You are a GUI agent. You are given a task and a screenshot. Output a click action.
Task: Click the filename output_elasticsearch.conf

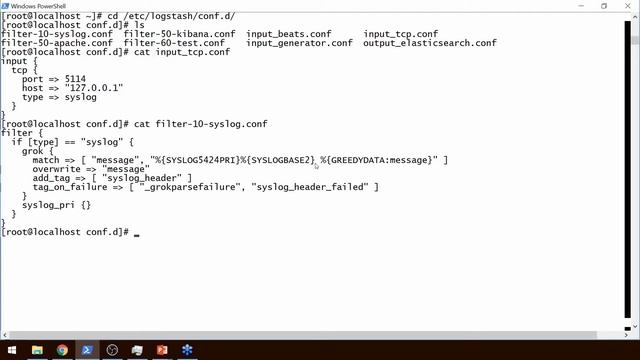[430, 43]
